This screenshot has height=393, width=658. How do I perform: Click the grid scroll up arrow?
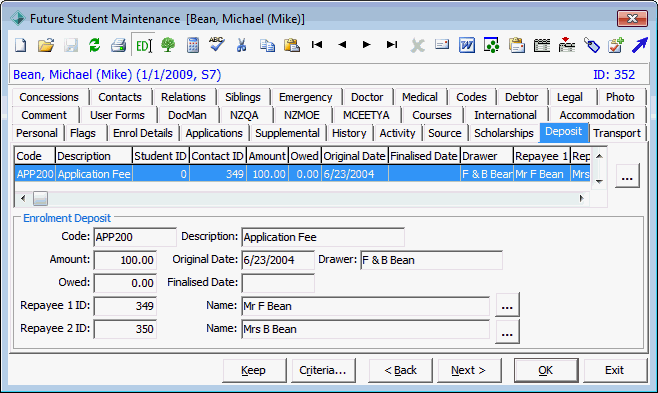(x=599, y=156)
